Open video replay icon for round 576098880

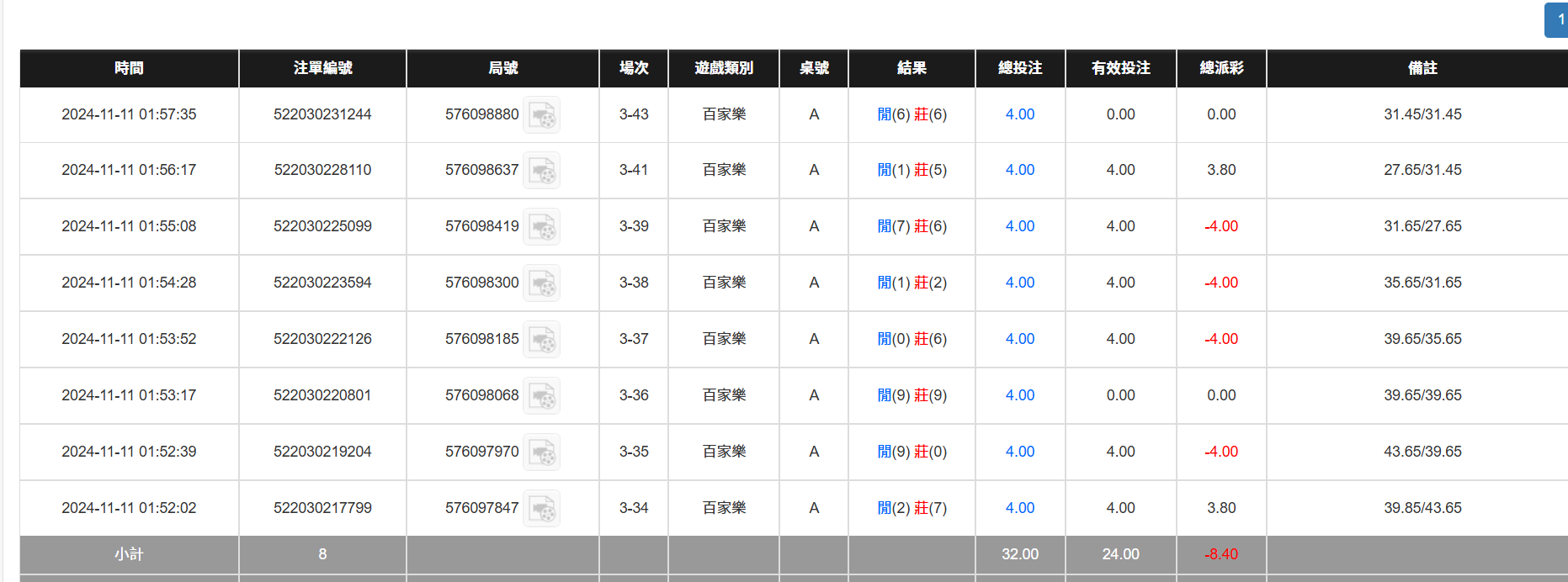[x=541, y=115]
